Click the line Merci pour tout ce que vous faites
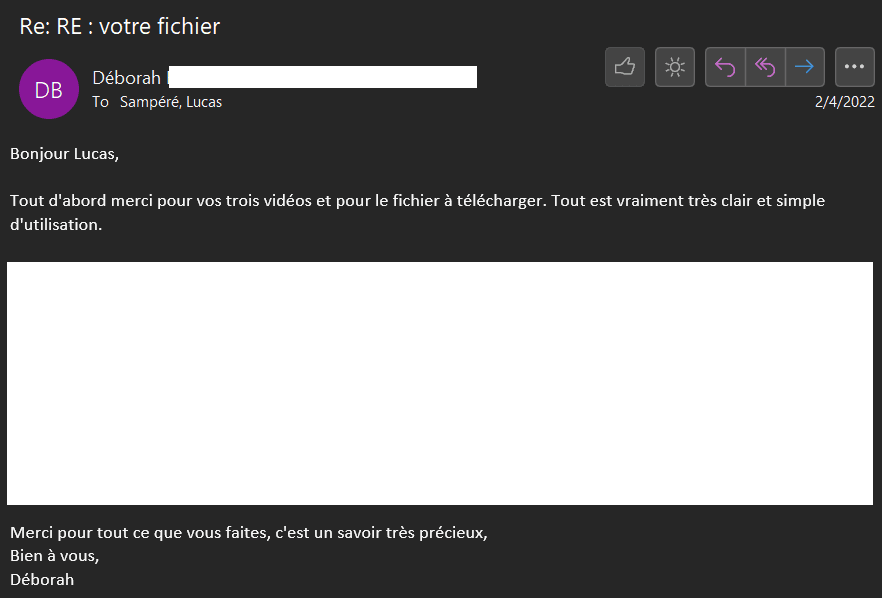The image size is (882, 598). point(248,532)
